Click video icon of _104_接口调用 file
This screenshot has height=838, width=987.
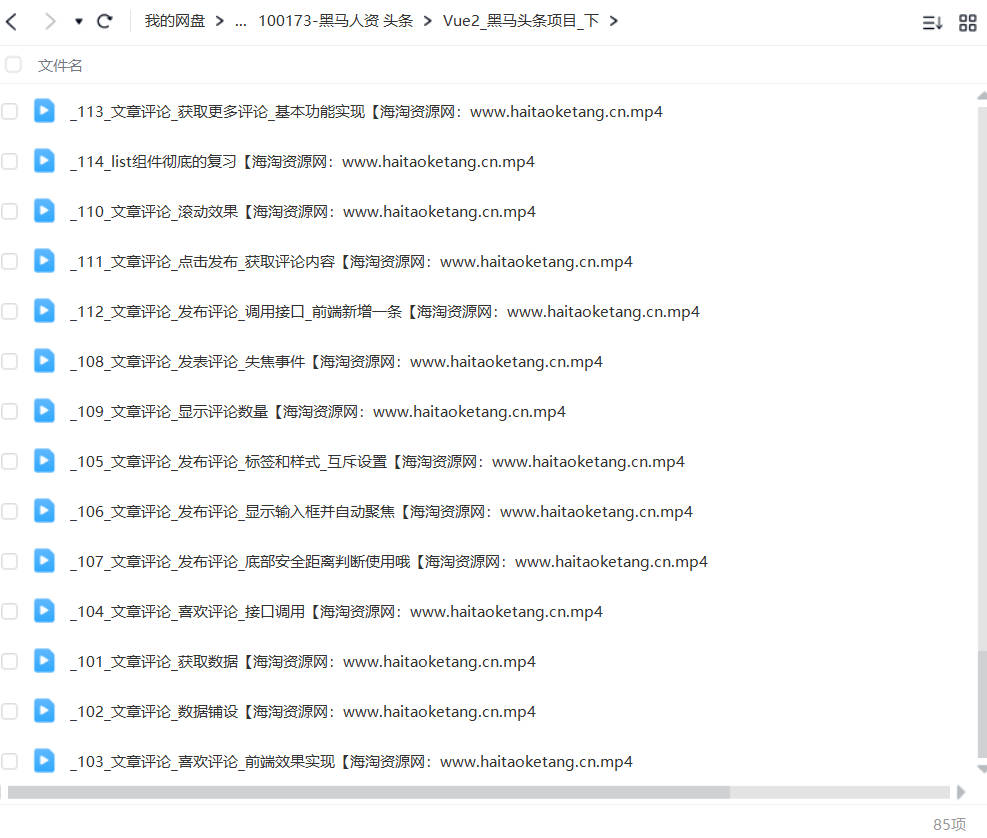[44, 610]
